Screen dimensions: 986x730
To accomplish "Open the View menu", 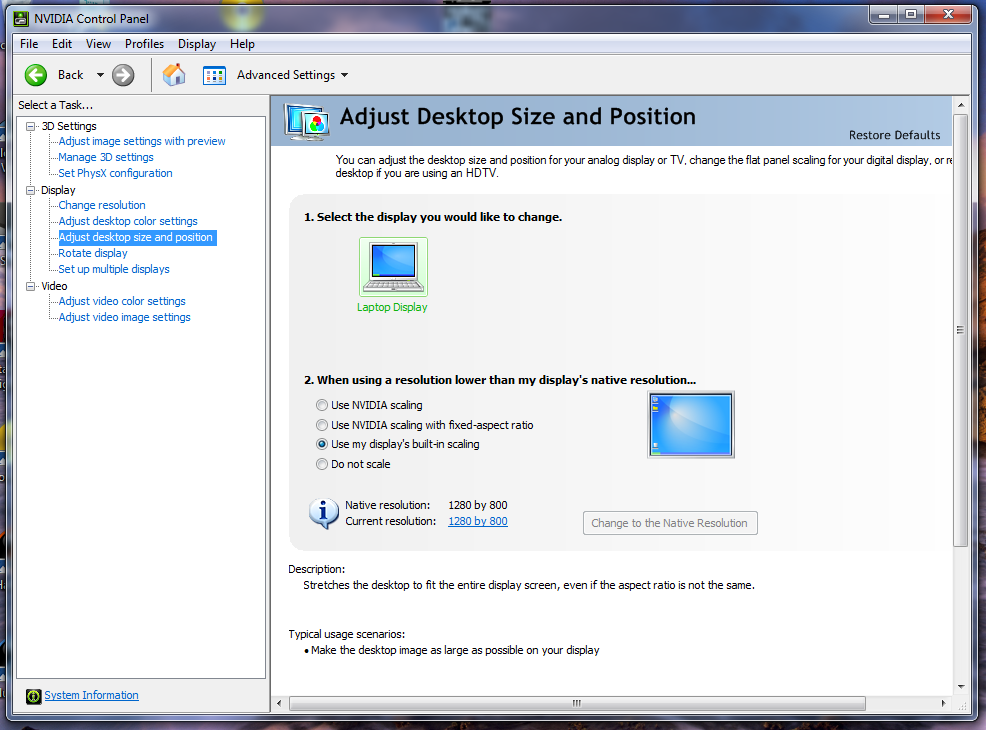I will pos(98,44).
